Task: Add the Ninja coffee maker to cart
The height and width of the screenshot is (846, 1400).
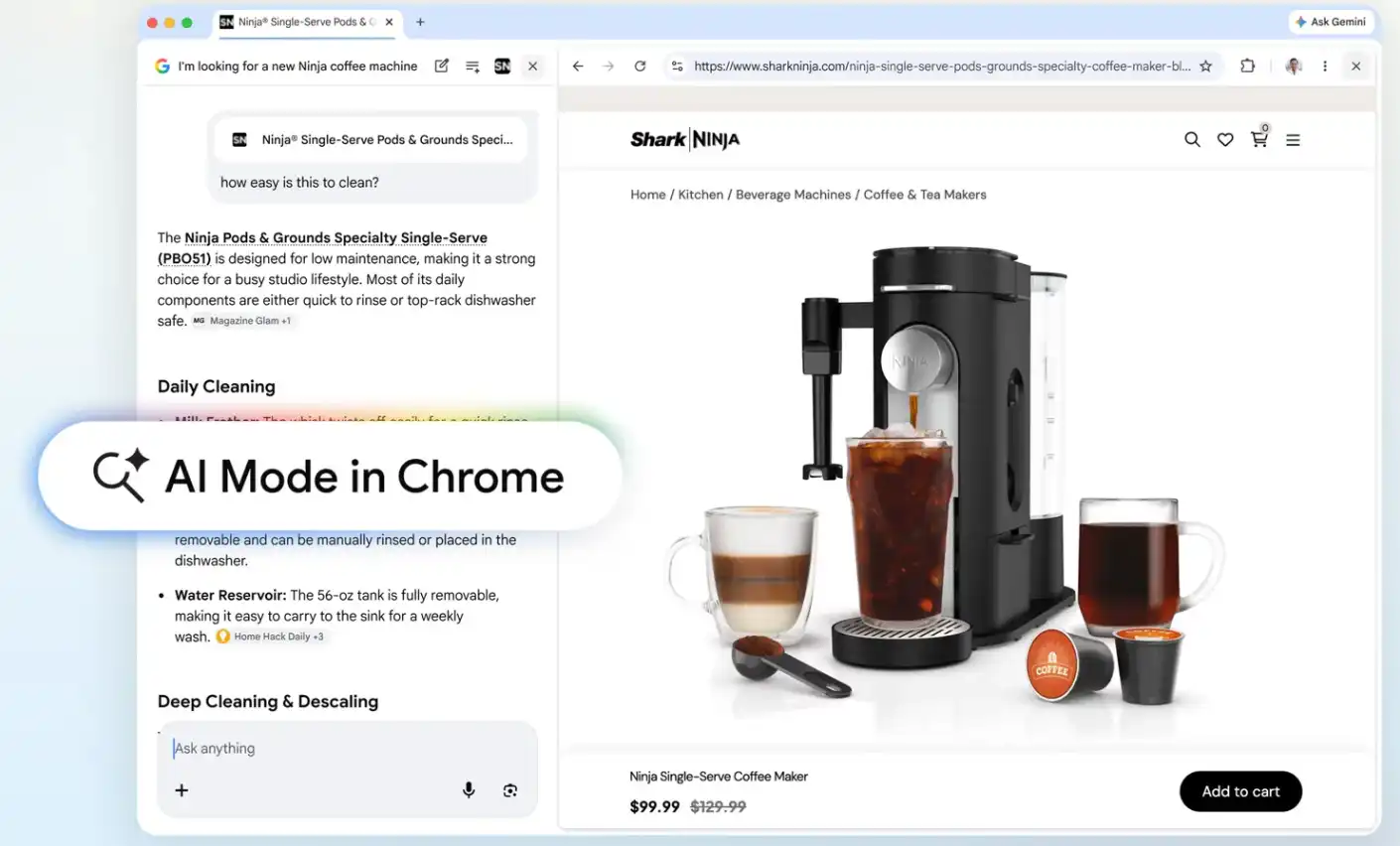Action: tap(1240, 791)
